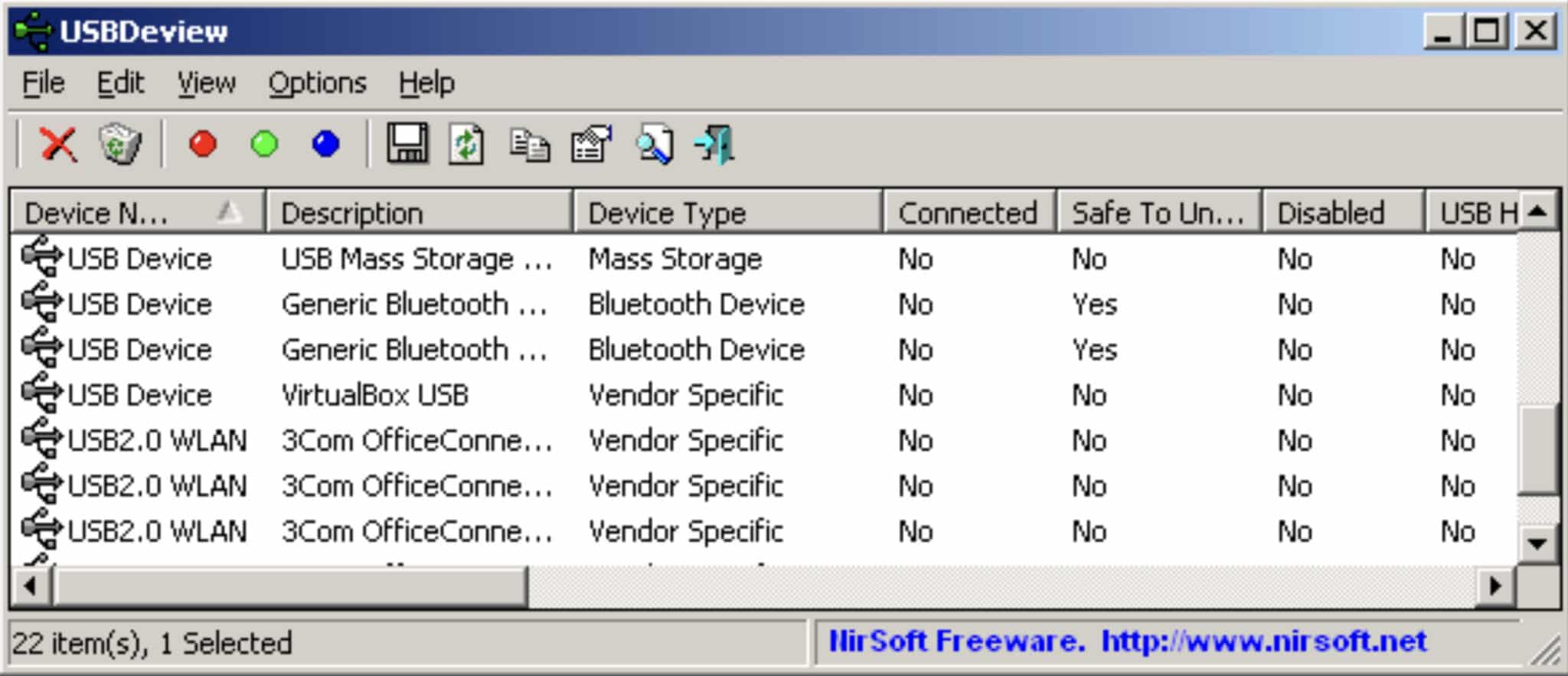Open the Options menu
This screenshot has height=676, width=1568.
click(x=317, y=83)
